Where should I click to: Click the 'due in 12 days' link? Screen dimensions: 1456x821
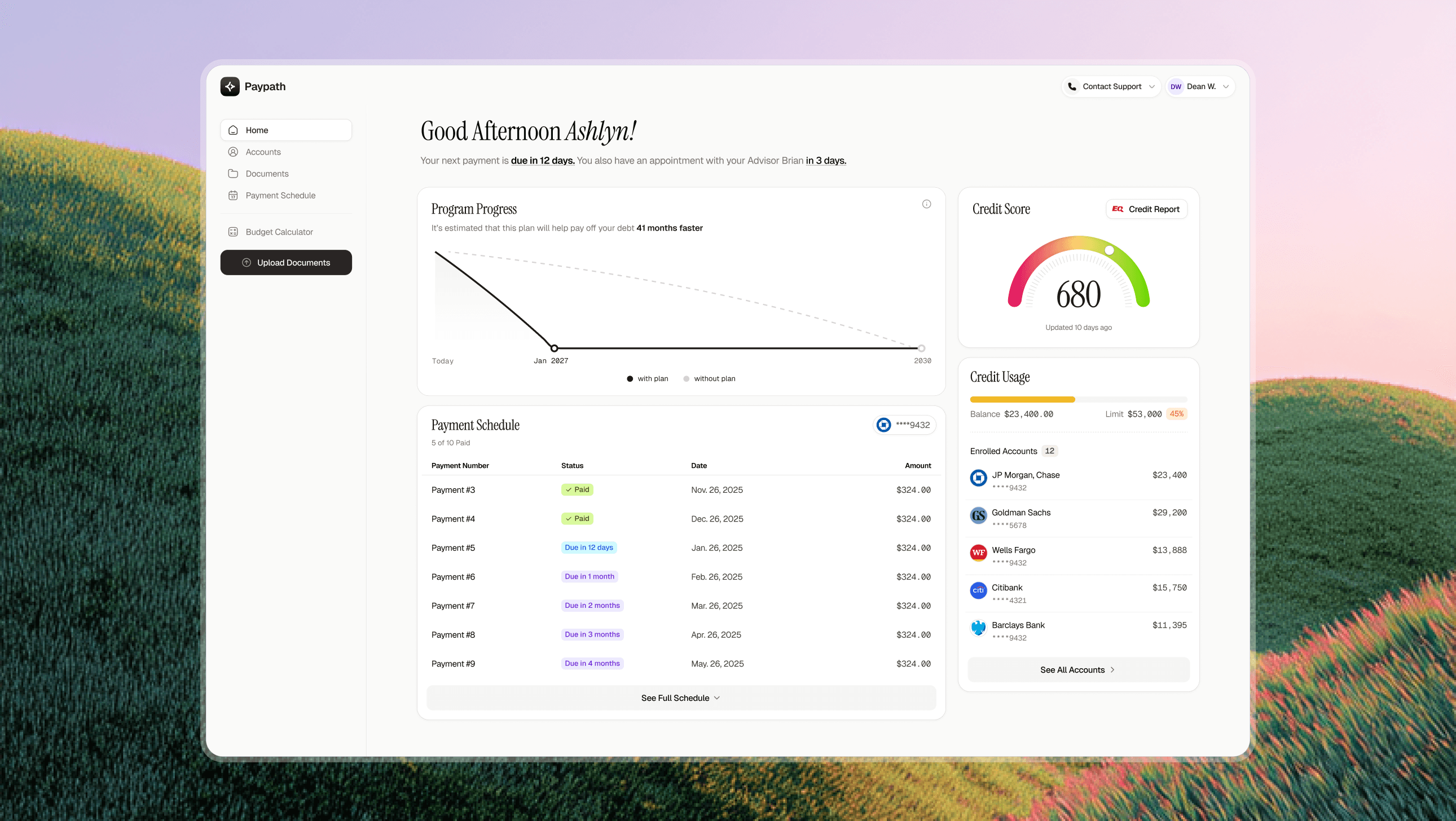point(543,161)
